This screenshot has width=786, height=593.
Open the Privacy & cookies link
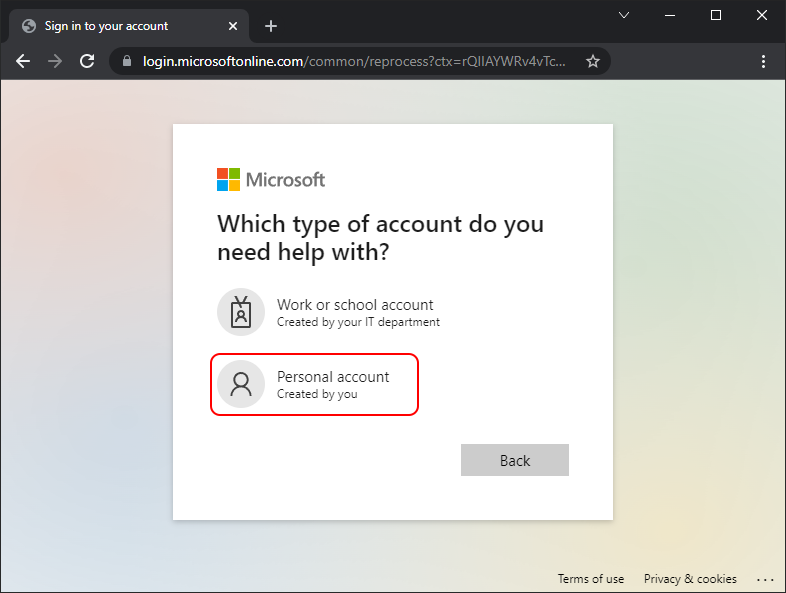coord(690,579)
